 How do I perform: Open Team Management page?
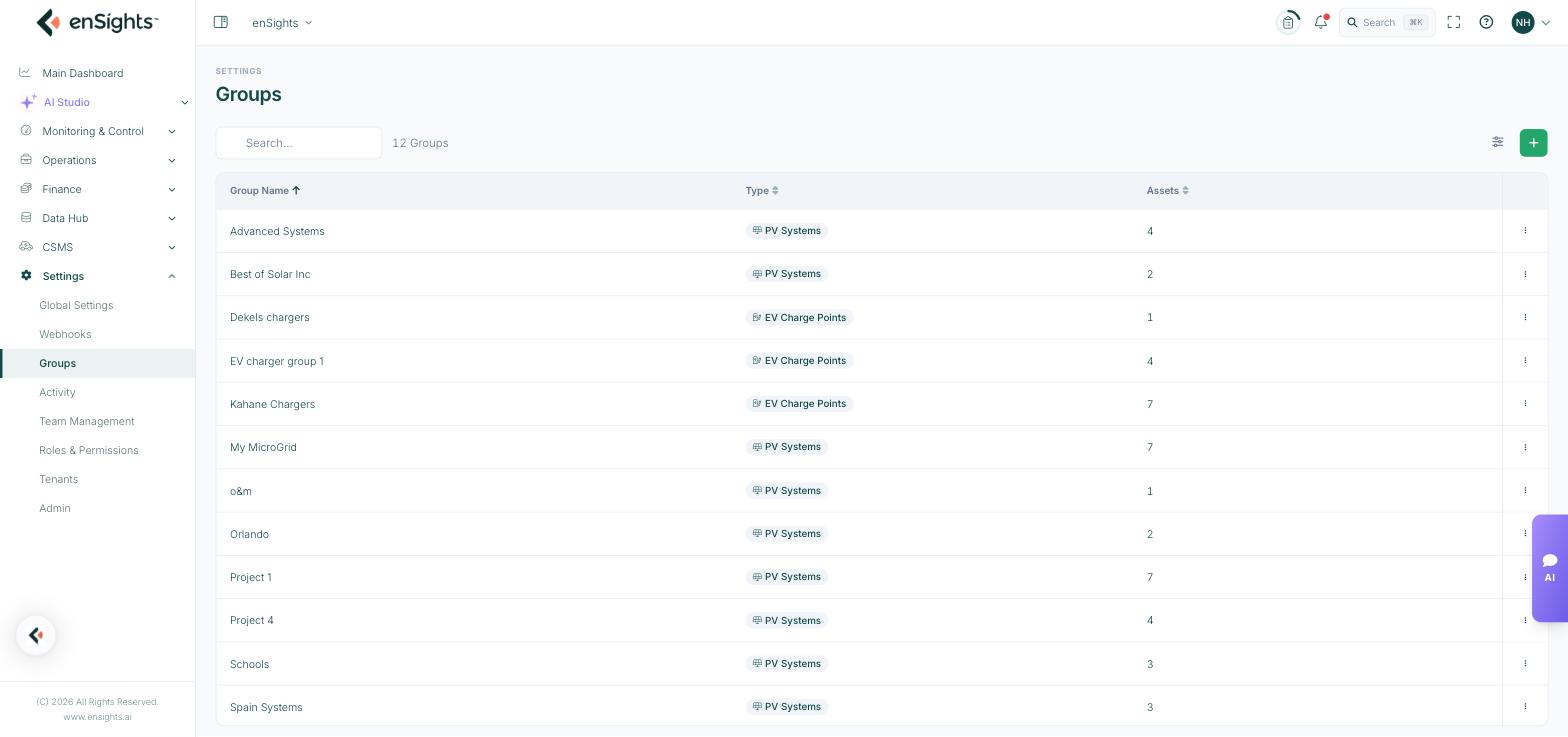click(87, 421)
